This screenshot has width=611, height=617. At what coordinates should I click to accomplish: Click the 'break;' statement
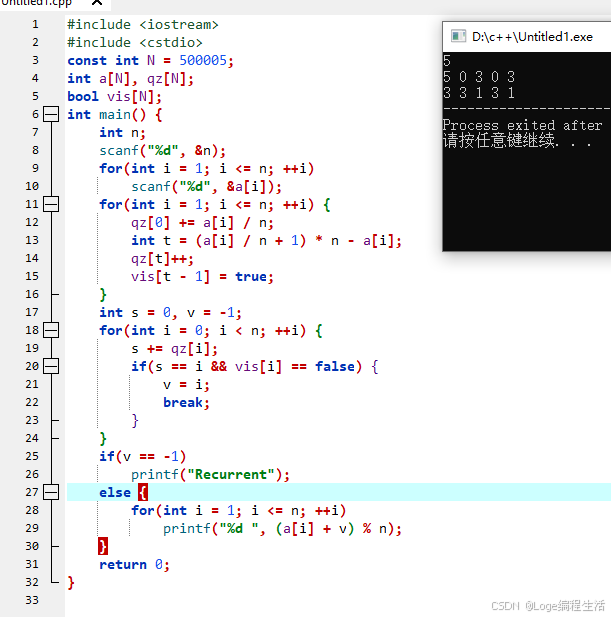point(186,403)
